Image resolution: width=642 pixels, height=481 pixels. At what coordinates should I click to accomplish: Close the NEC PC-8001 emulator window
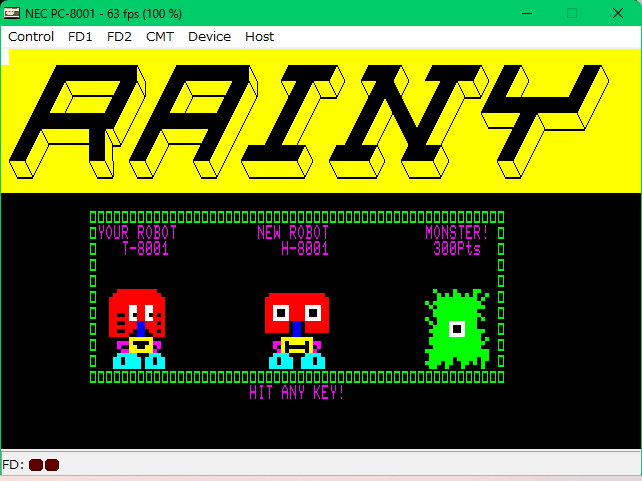(618, 12)
